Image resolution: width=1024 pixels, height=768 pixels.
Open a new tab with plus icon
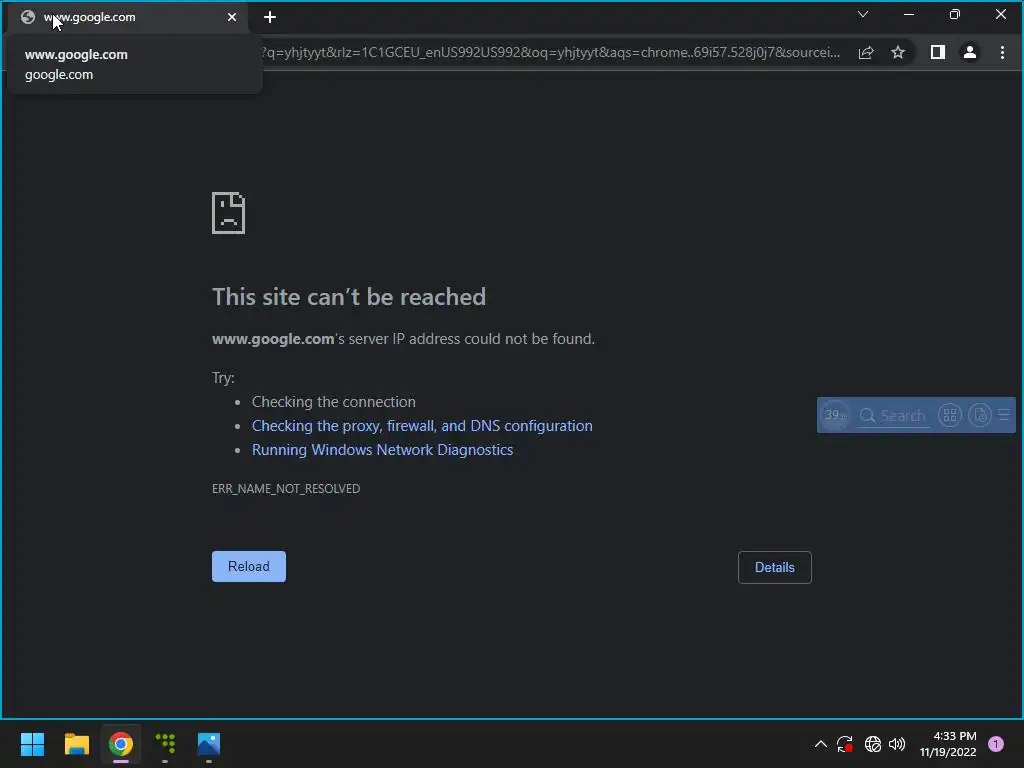click(270, 17)
